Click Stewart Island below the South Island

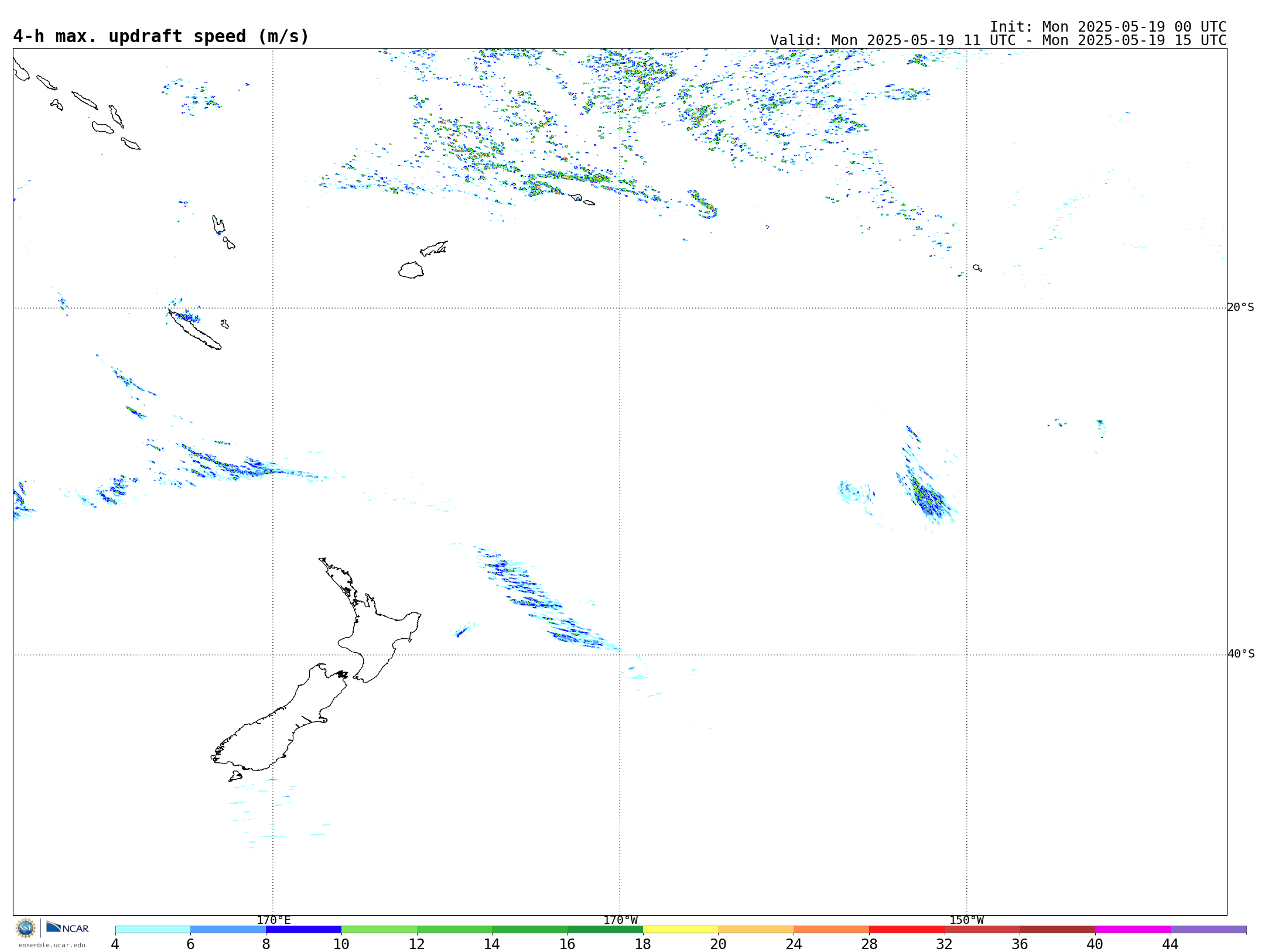coord(235,776)
